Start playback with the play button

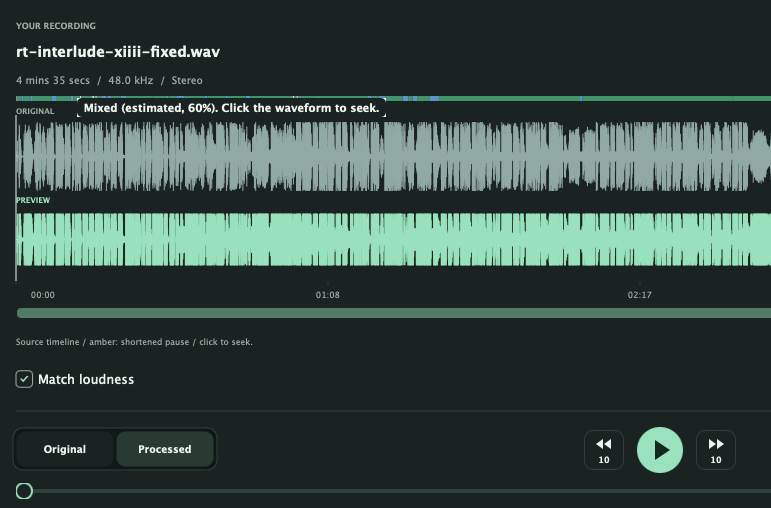coord(659,449)
